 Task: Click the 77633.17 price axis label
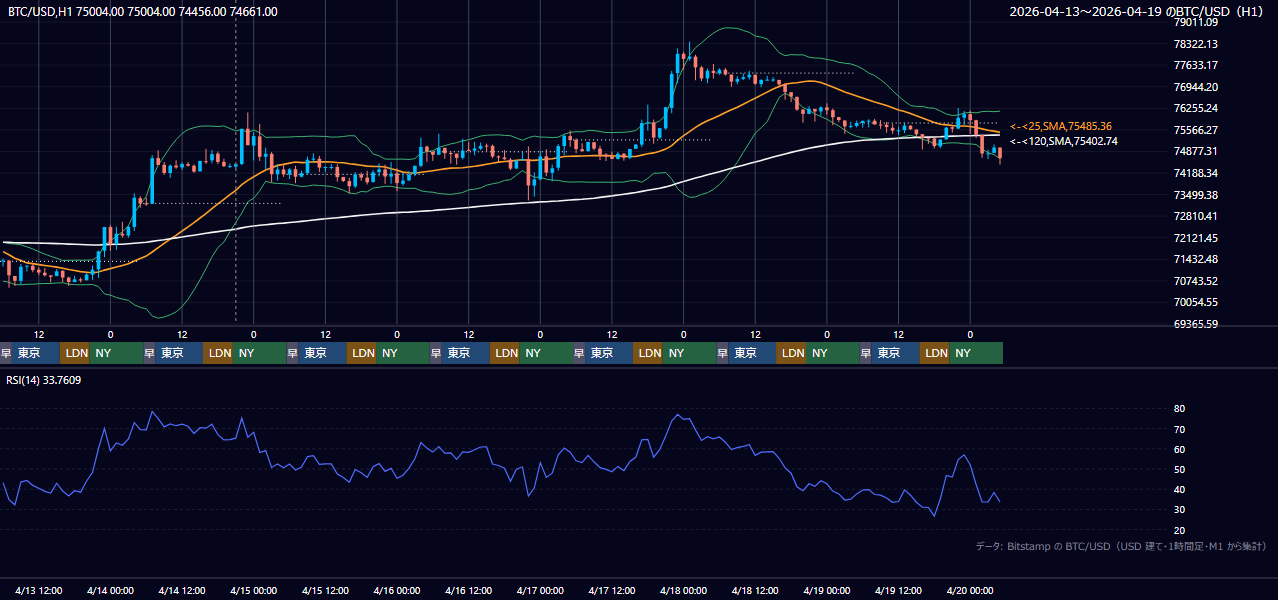[x=1196, y=65]
